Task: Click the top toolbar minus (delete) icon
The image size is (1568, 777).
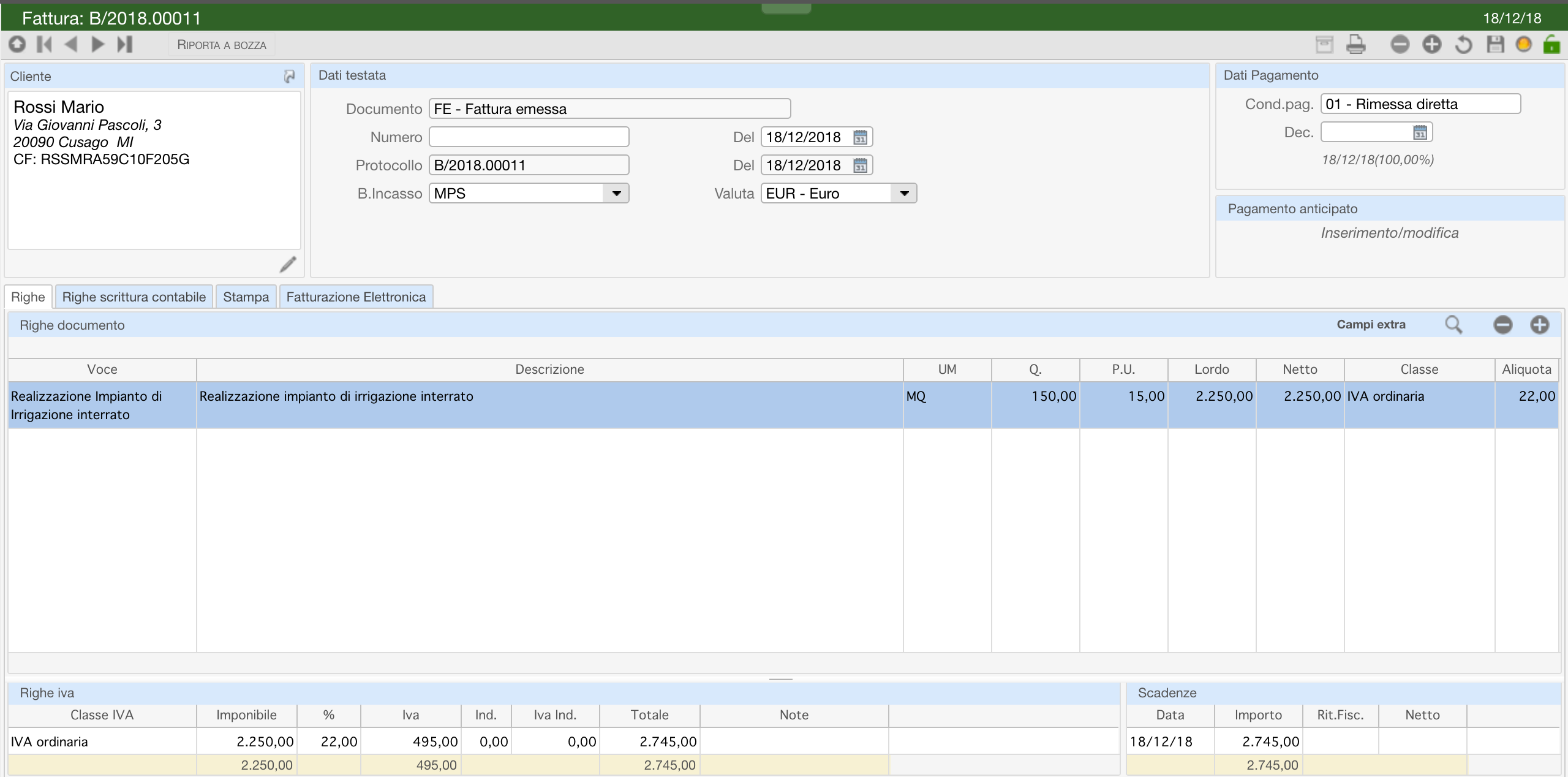Action: point(1400,45)
